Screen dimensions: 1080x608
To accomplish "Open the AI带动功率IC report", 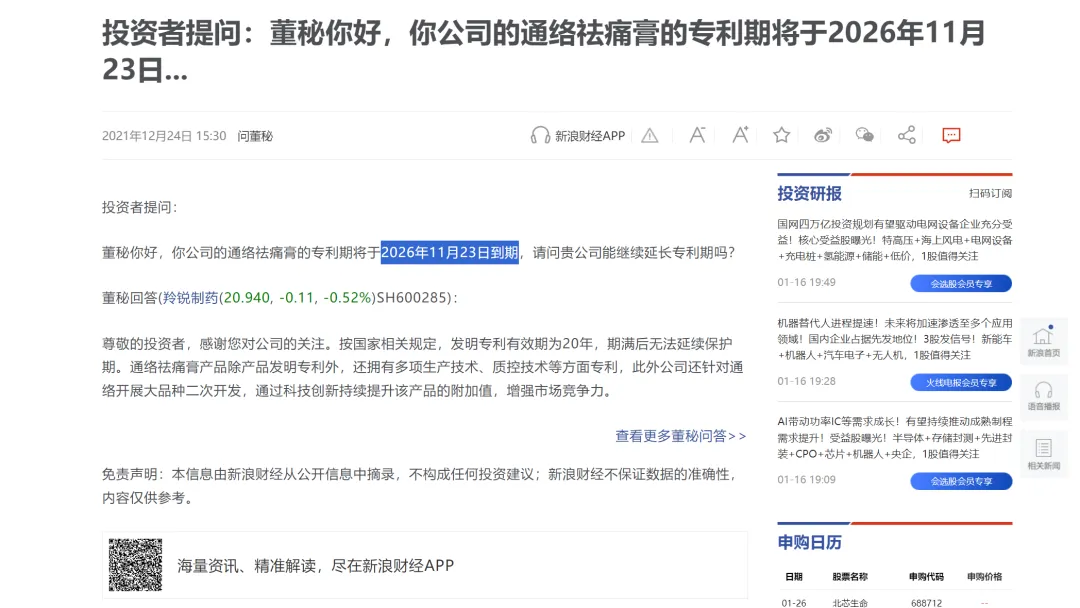I will pyautogui.click(x=895, y=437).
